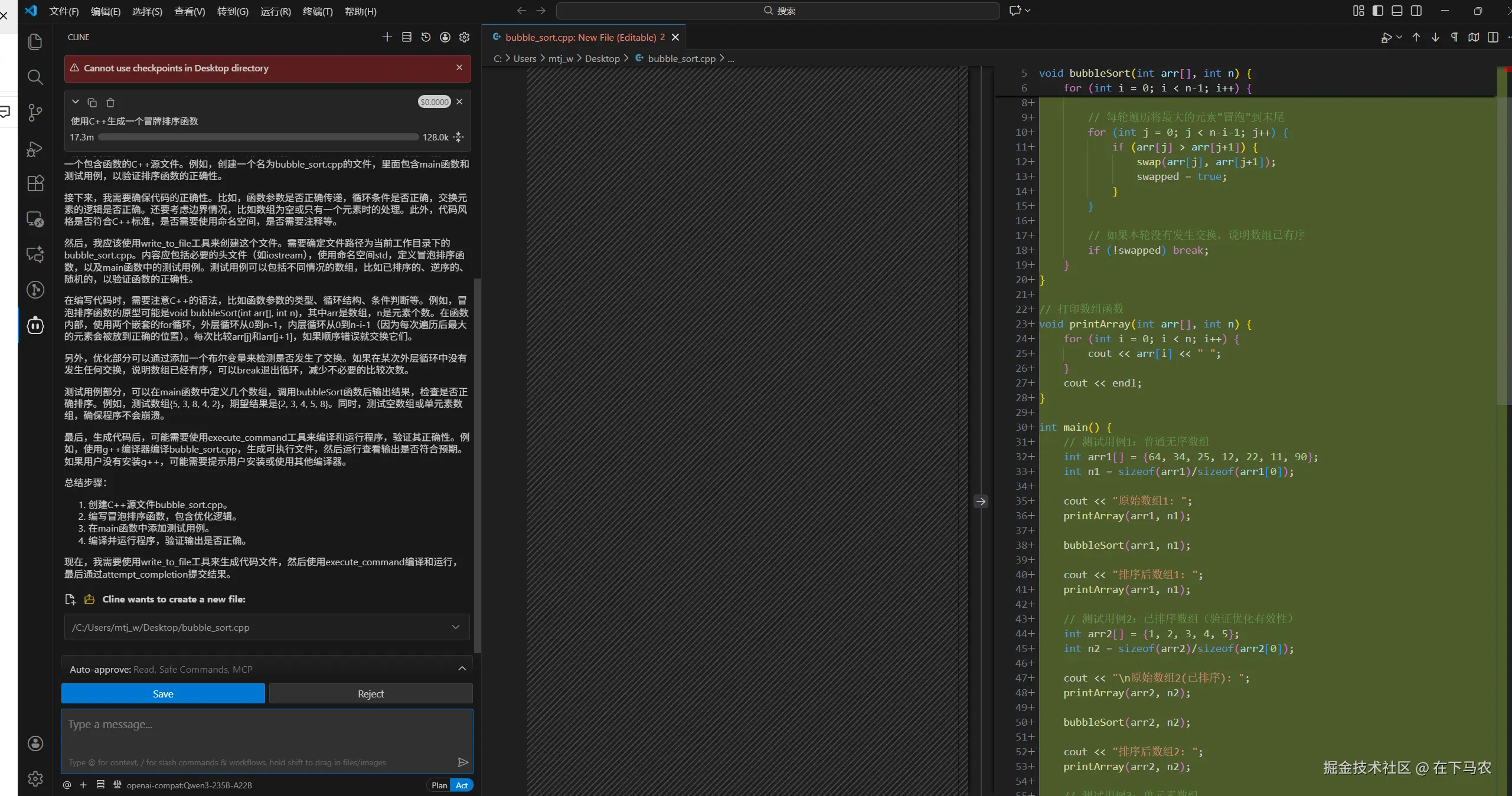1512x796 pixels.
Task: Open Source Control view in activity bar
Action: (x=35, y=112)
